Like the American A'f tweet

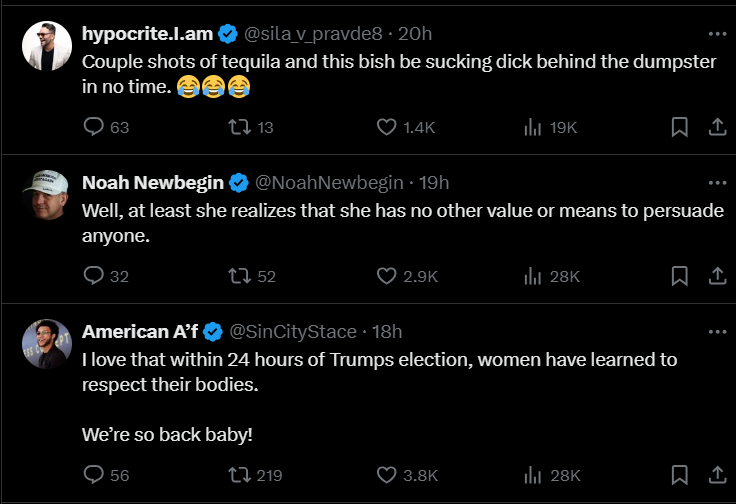pyautogui.click(x=388, y=475)
